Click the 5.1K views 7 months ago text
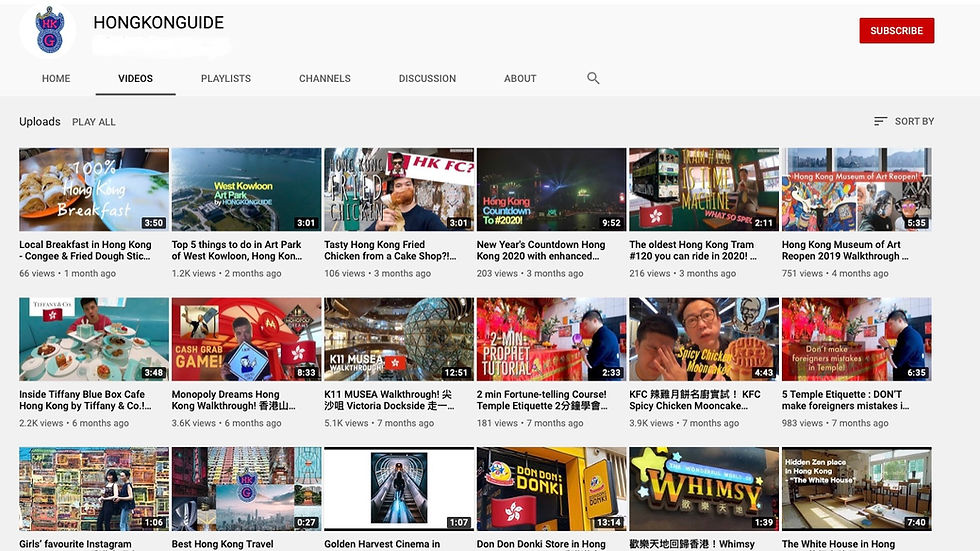This screenshot has width=980, height=551. coord(379,424)
